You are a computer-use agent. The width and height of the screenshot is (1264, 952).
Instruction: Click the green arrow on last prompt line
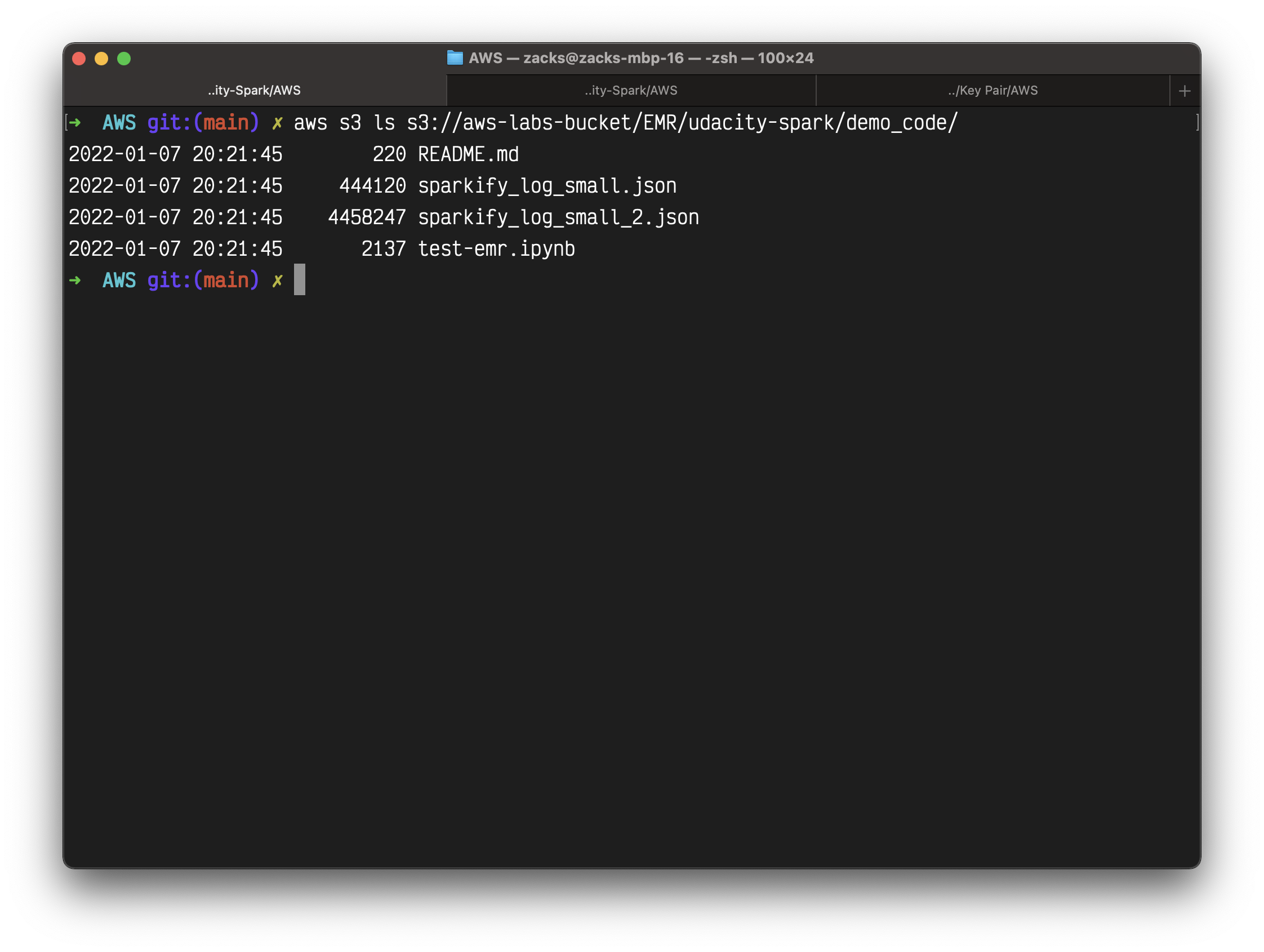[x=75, y=280]
